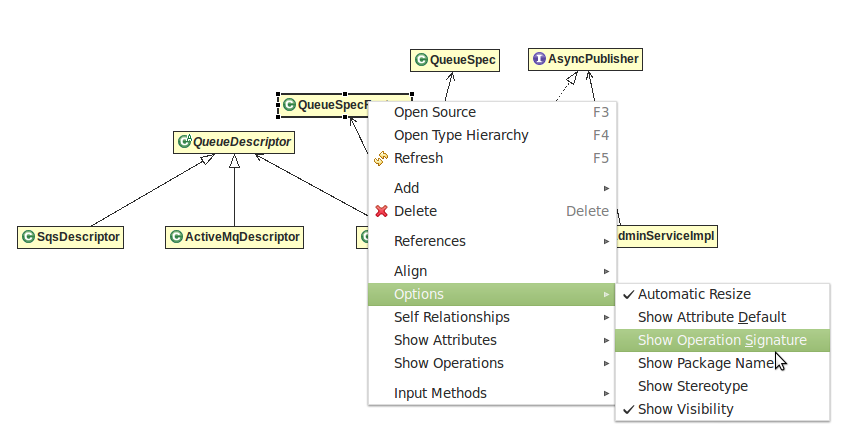Screen dimensions: 850x441
Task: Choose Open Source from context menu
Action: coord(492,112)
